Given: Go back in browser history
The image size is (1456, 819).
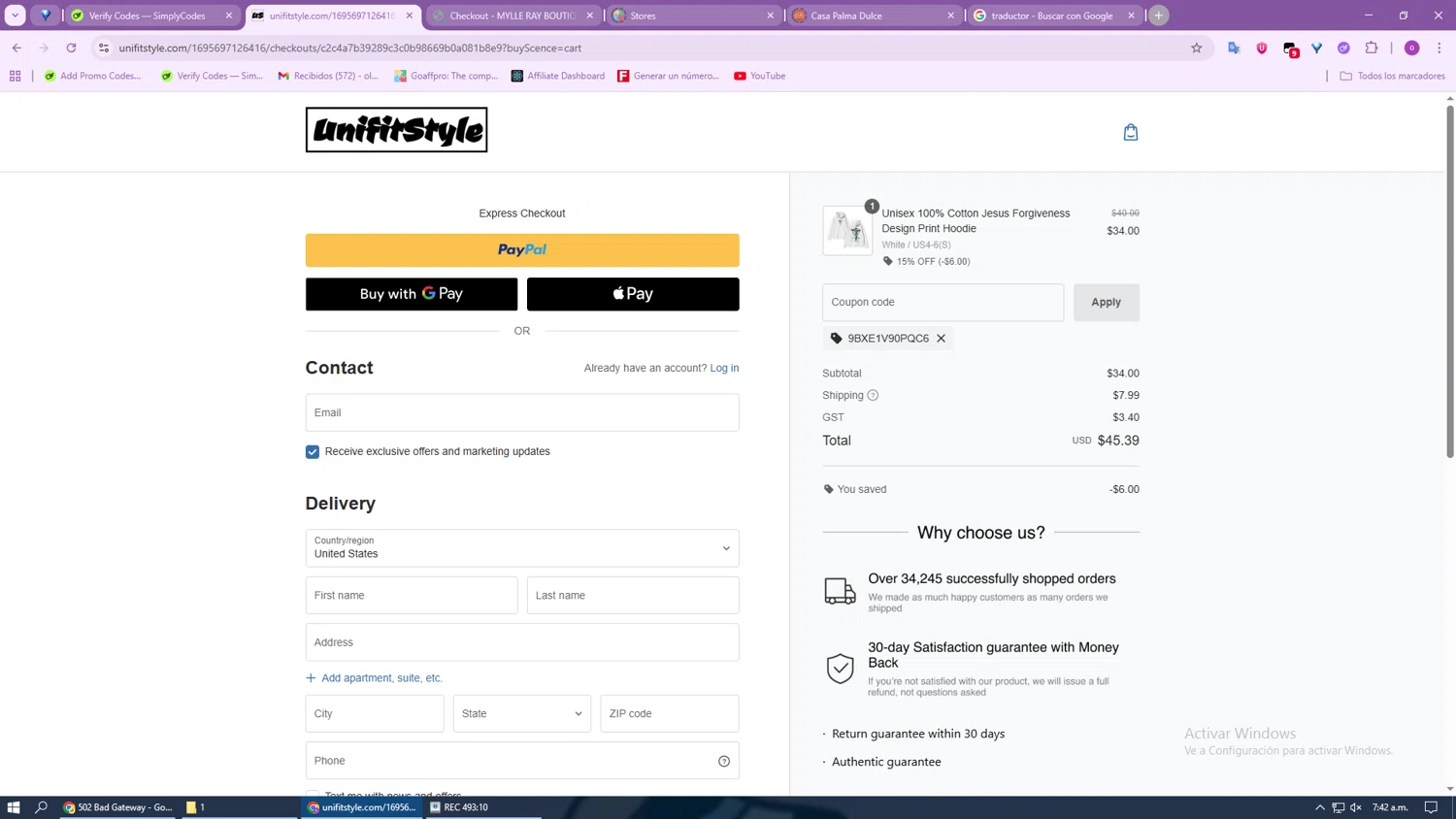Looking at the screenshot, I should pyautogui.click(x=17, y=48).
